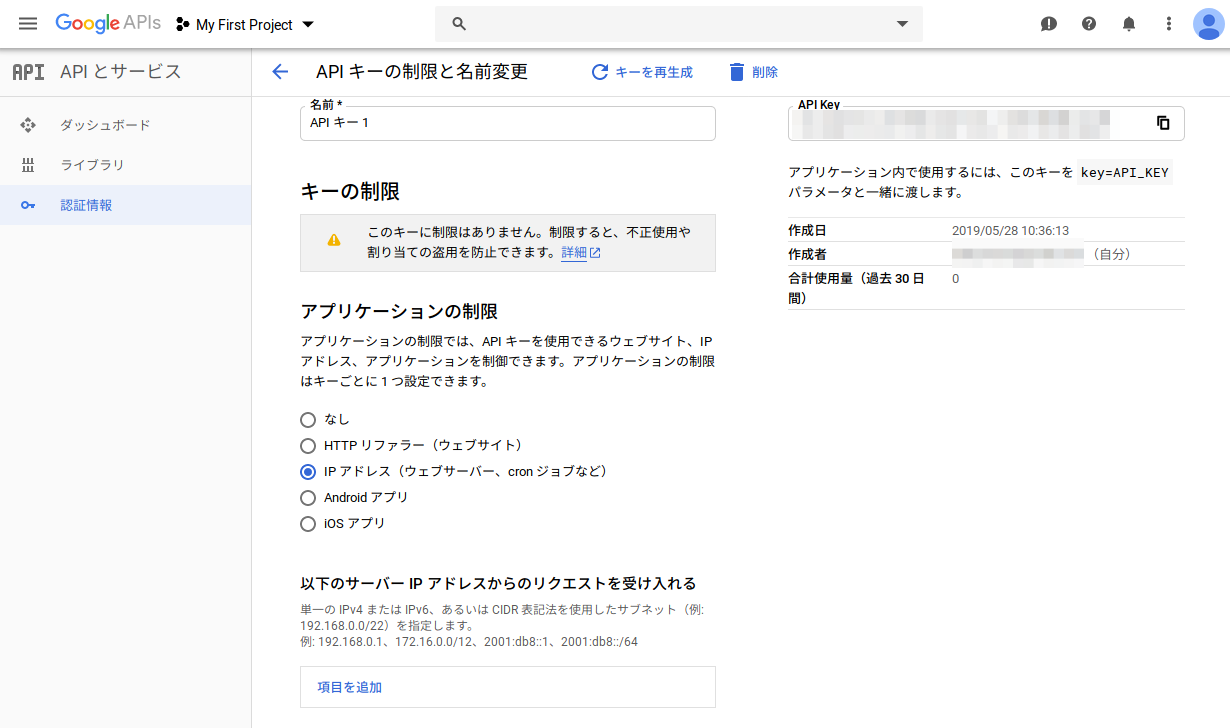
Task: Click the feedback alert icon in the header
Action: click(1049, 24)
